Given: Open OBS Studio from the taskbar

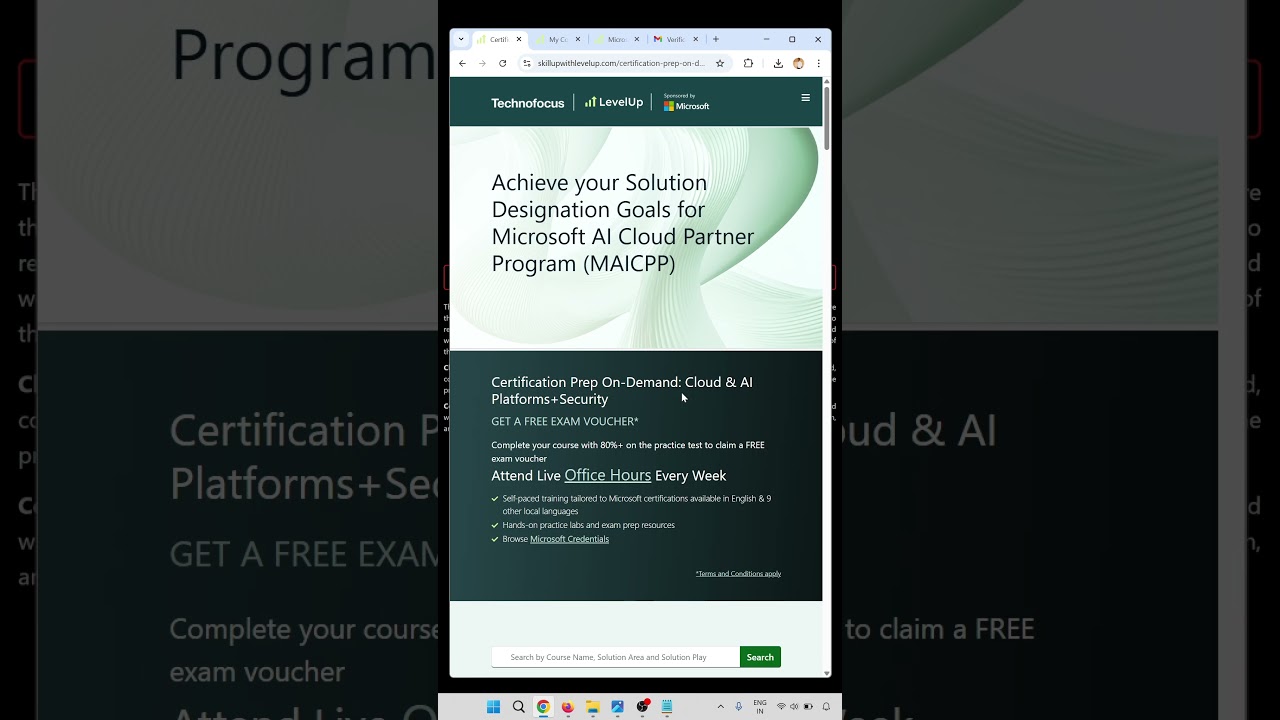Looking at the screenshot, I should 643,707.
